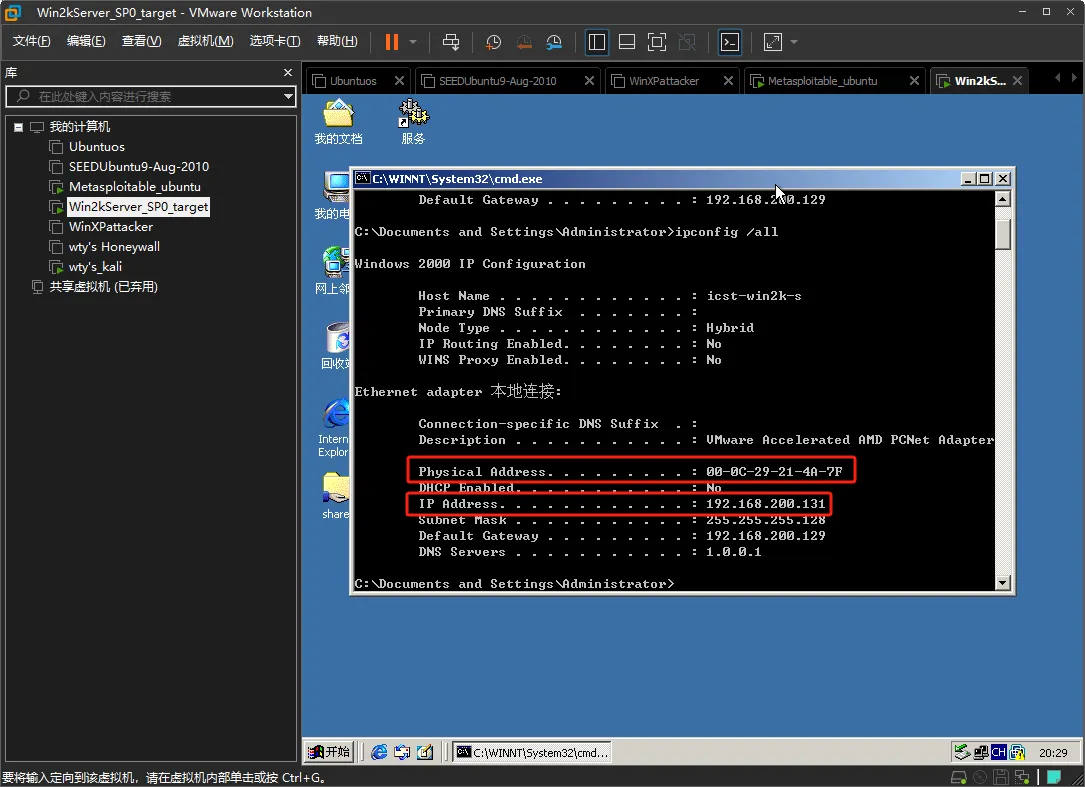Click the orange pause VM button
1085x787 pixels.
click(392, 42)
